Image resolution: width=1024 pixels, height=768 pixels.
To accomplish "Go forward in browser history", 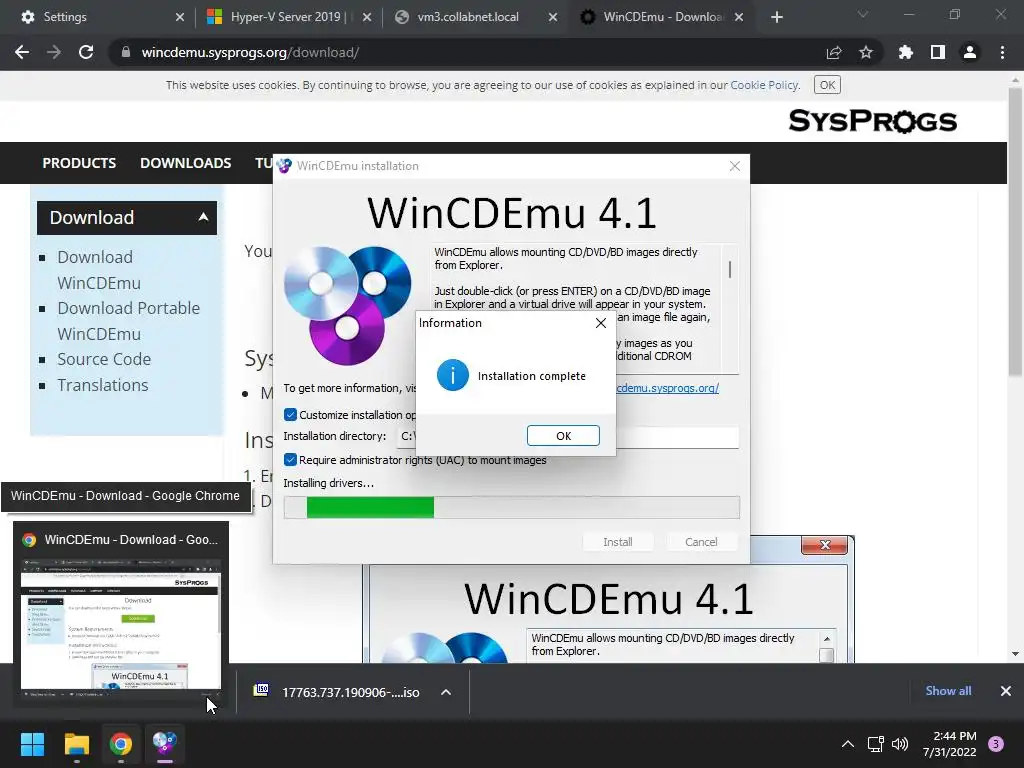I will 54,52.
